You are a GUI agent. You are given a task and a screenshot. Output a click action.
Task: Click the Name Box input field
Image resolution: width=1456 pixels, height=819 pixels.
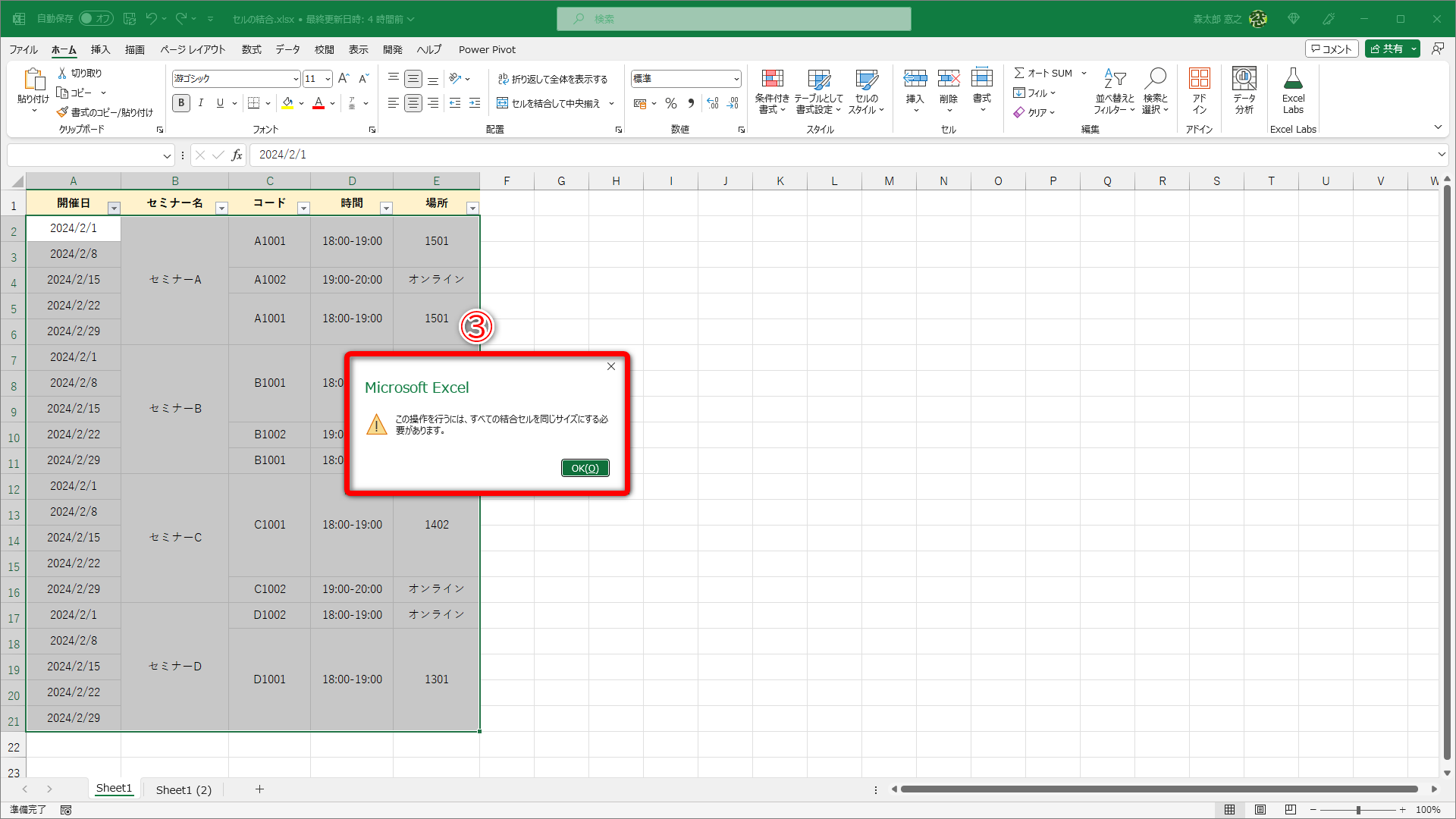pyautogui.click(x=83, y=155)
